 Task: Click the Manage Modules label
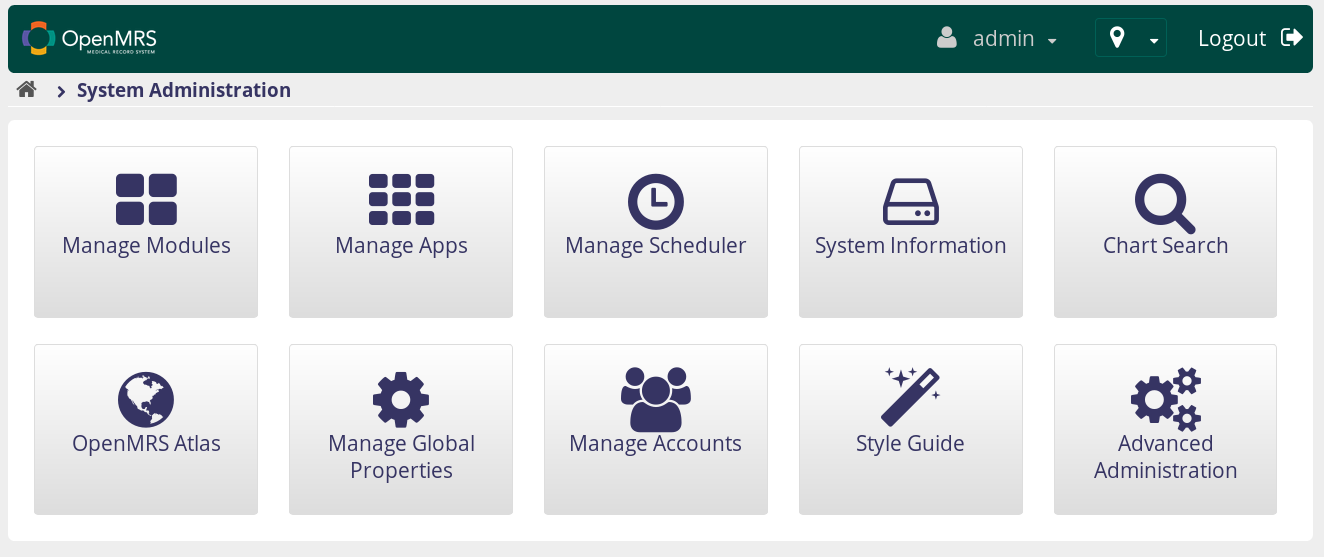146,245
